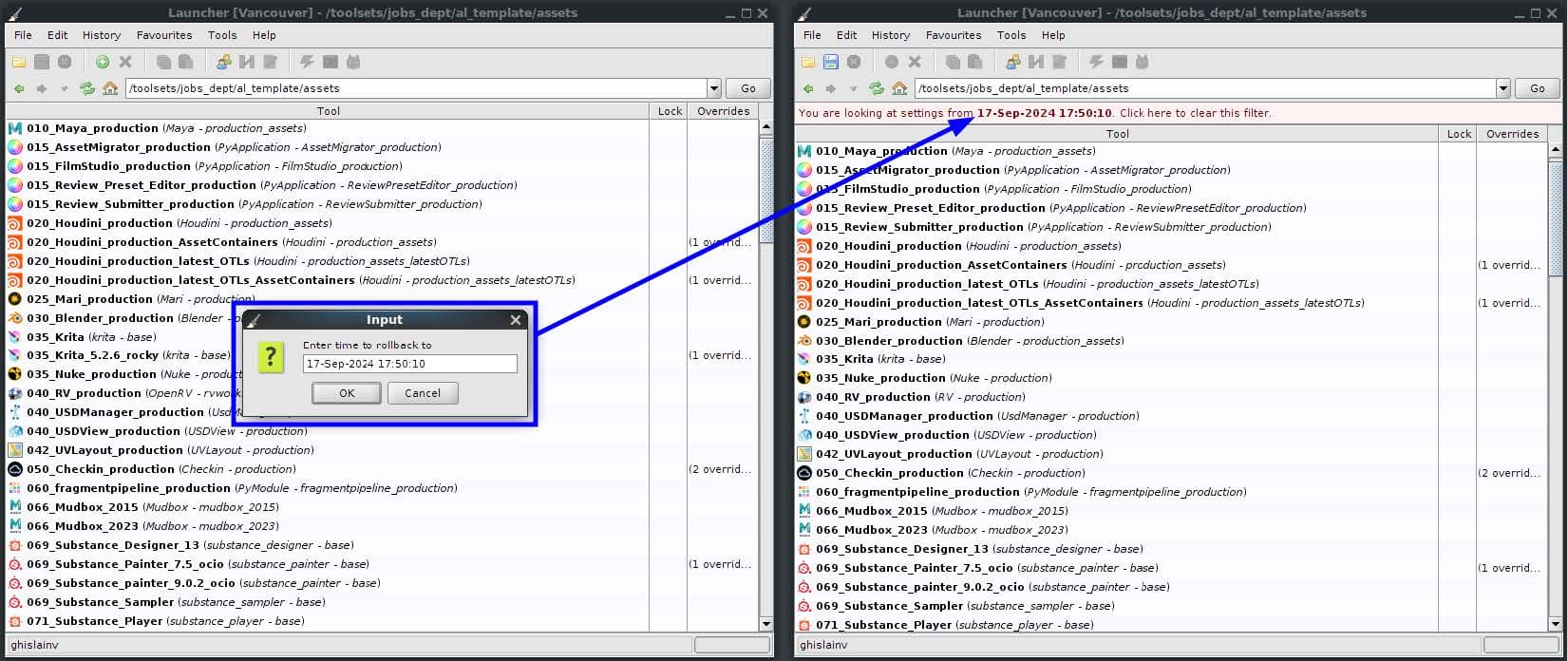Click scroll-up arrow of right window list
Viewport: 1568px width, 661px height.
pyautogui.click(x=1556, y=150)
